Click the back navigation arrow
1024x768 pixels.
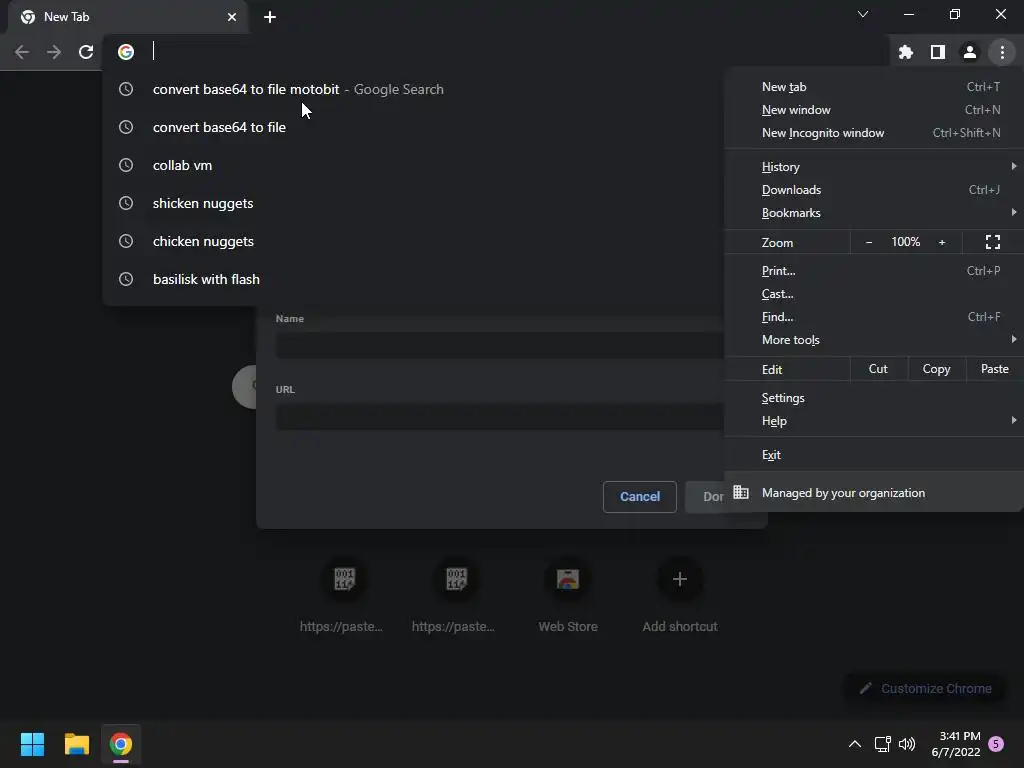coord(22,52)
